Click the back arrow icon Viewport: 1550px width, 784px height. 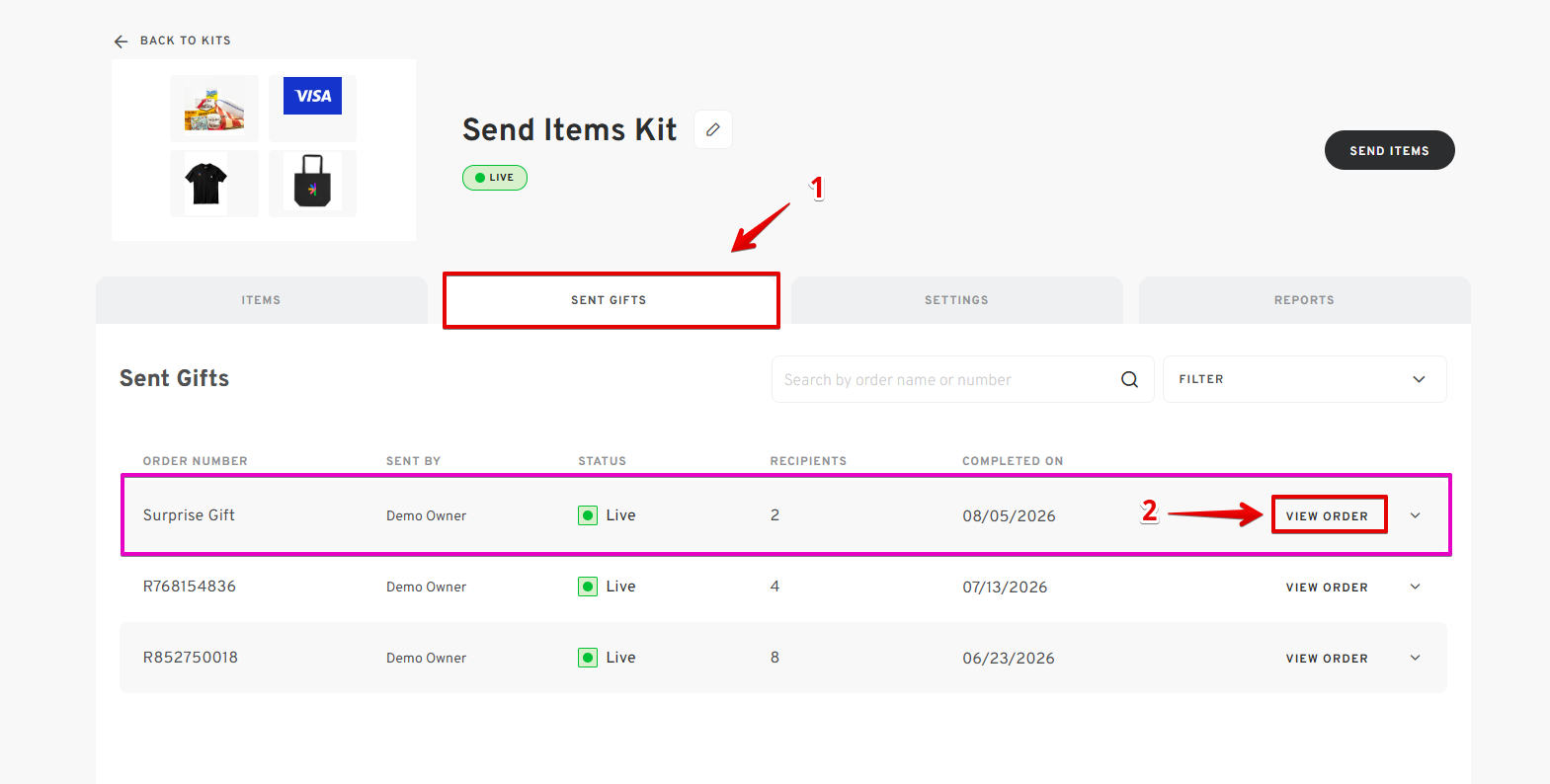coord(122,41)
